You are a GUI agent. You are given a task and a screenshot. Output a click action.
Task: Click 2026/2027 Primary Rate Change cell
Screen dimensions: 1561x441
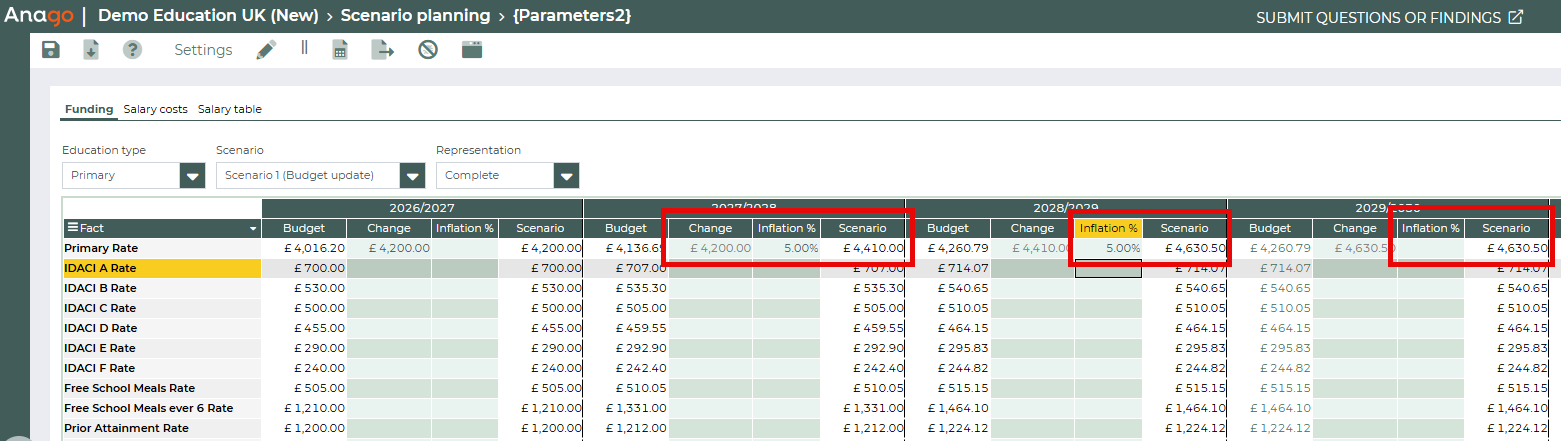pyautogui.click(x=389, y=248)
